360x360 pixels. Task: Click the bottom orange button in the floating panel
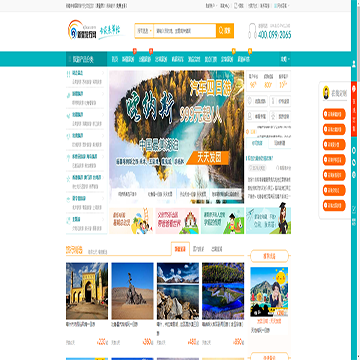click(x=334, y=206)
